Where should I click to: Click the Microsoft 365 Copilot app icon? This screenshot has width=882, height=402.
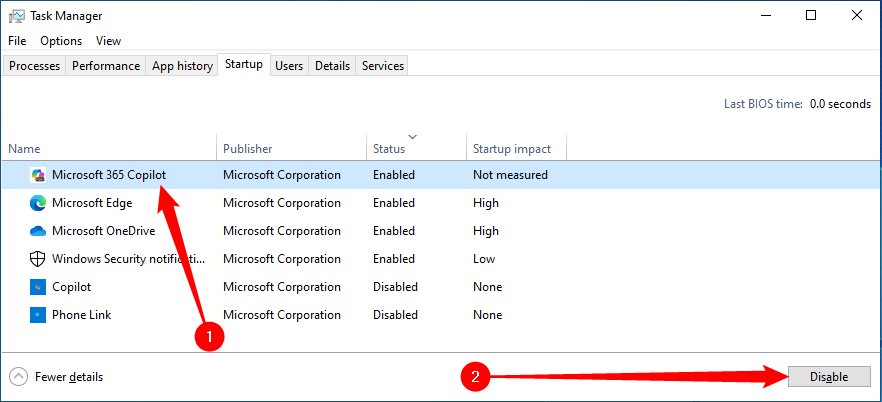point(38,175)
